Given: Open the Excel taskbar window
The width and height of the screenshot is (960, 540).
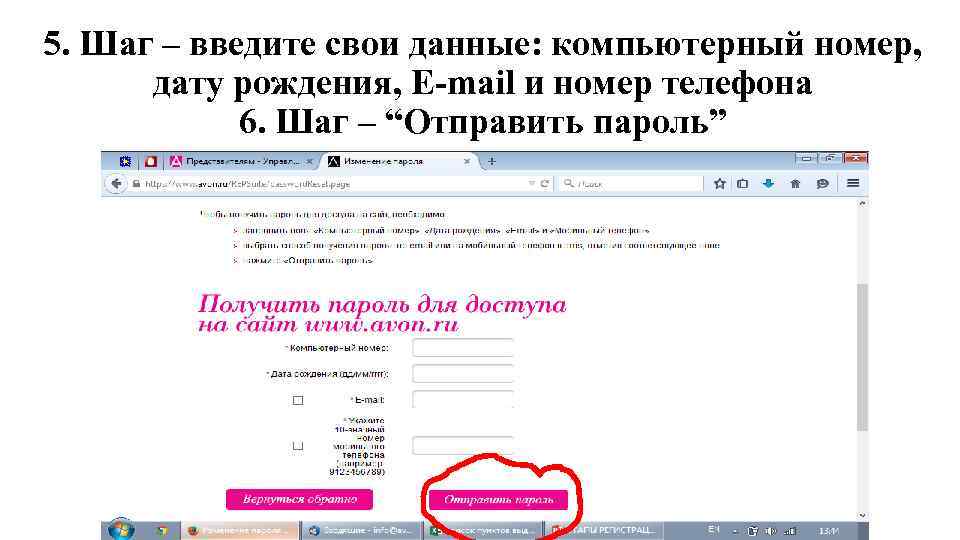Looking at the screenshot, I should coord(483,530).
